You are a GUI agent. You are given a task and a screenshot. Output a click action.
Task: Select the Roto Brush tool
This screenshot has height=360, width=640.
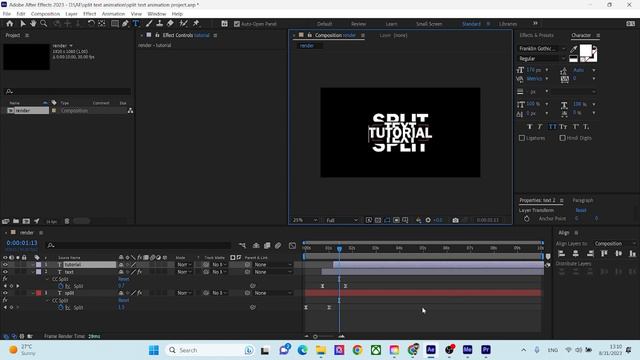(184, 24)
